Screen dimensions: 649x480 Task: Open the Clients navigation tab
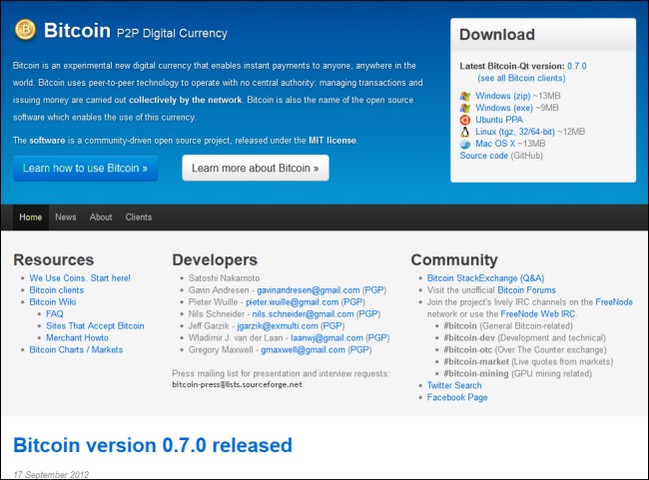[x=139, y=217]
